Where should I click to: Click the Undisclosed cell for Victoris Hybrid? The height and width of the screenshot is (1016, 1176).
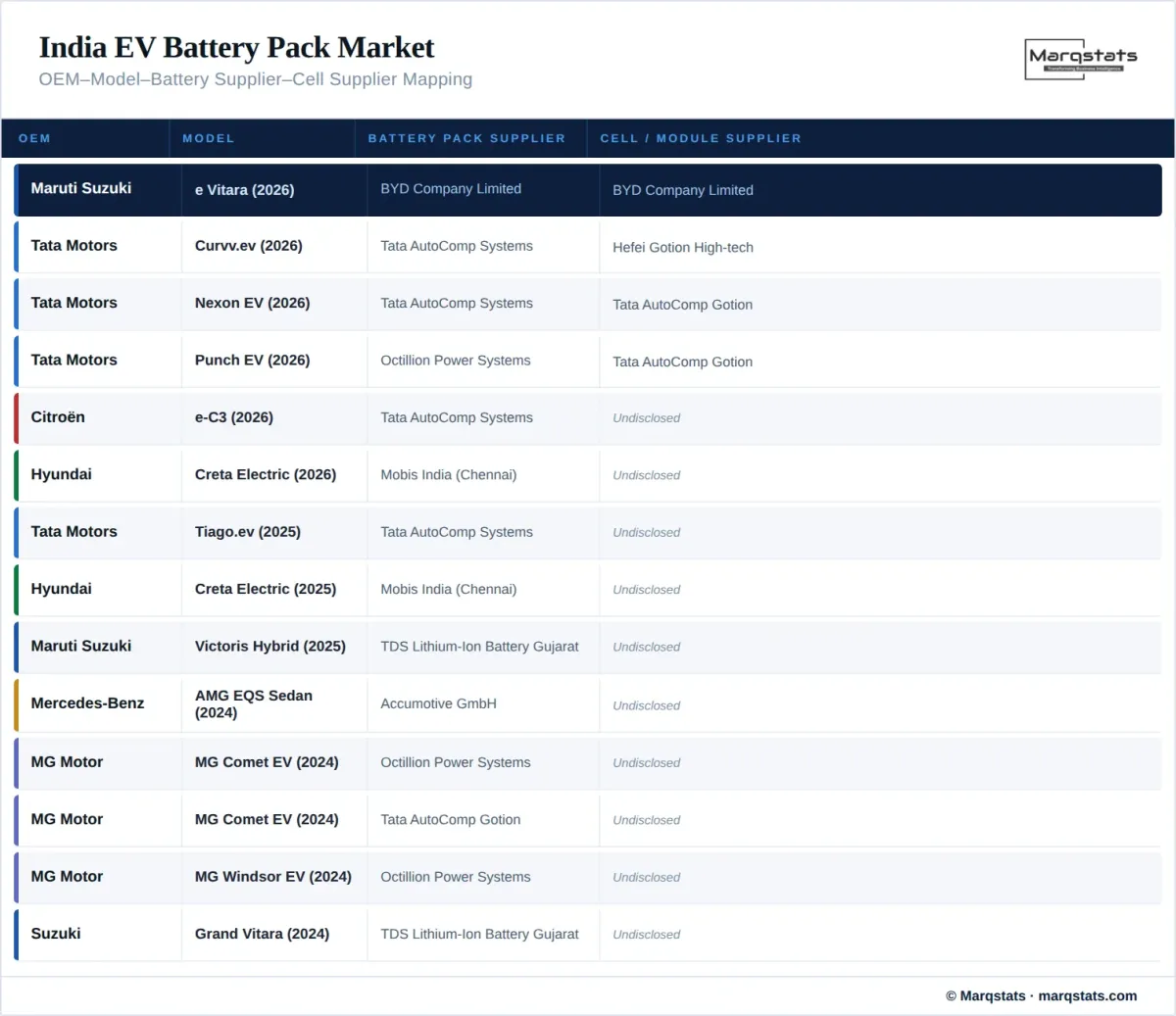point(646,647)
